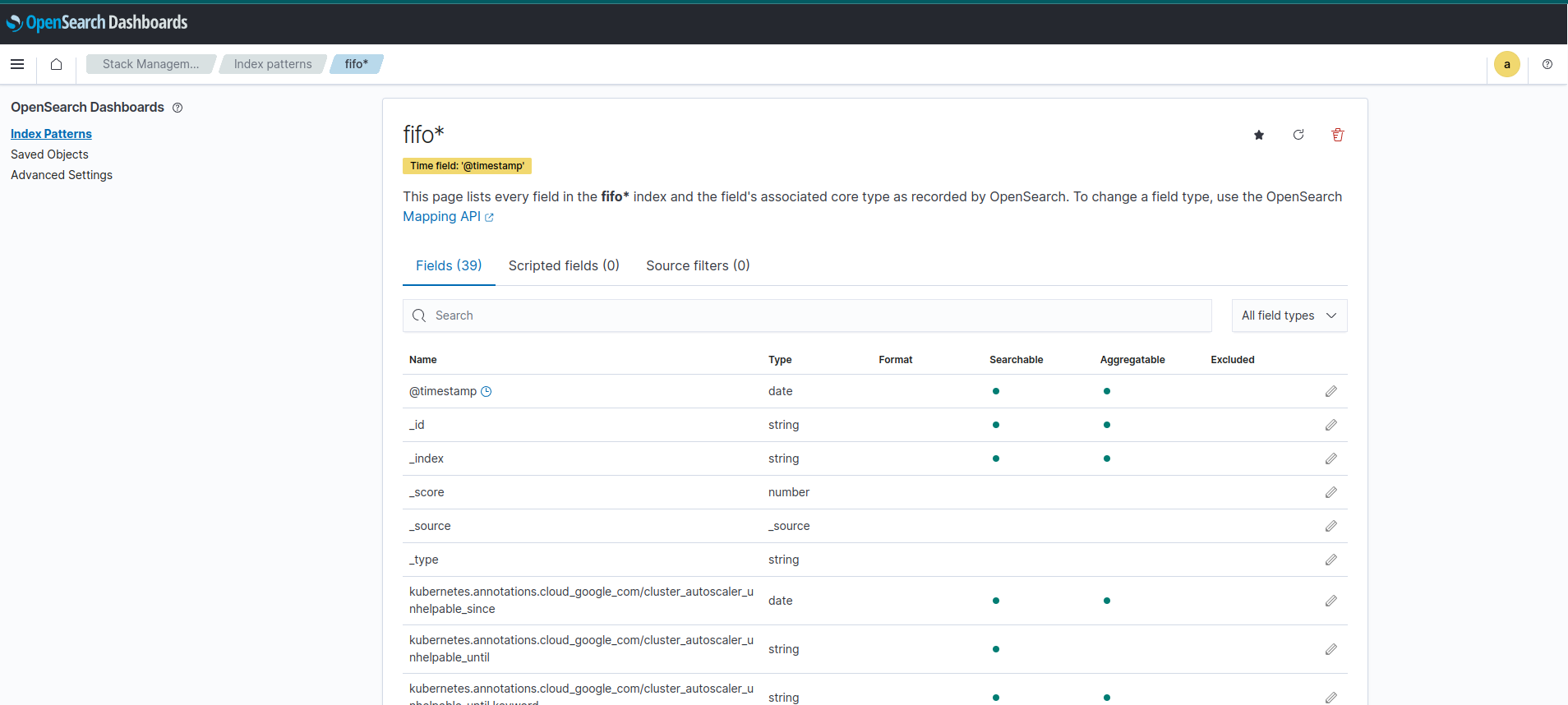Select the _index field name
Screen dimensions: 1568x705
(x=427, y=458)
